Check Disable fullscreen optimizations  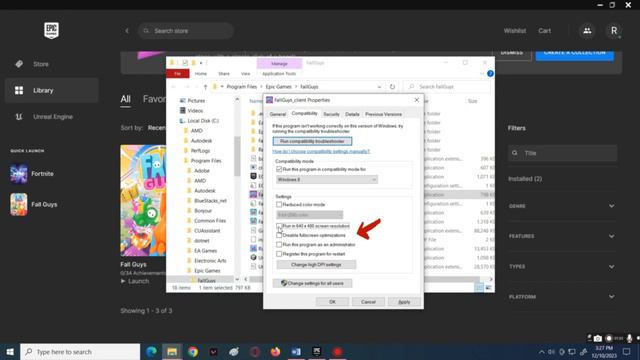(x=279, y=235)
